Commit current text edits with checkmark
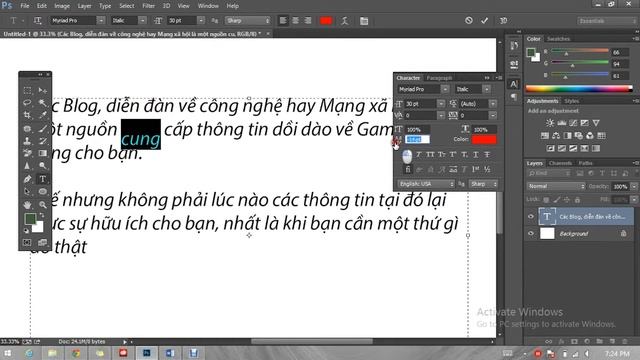Screen dimensions: 640x360 pyautogui.click(x=484, y=20)
